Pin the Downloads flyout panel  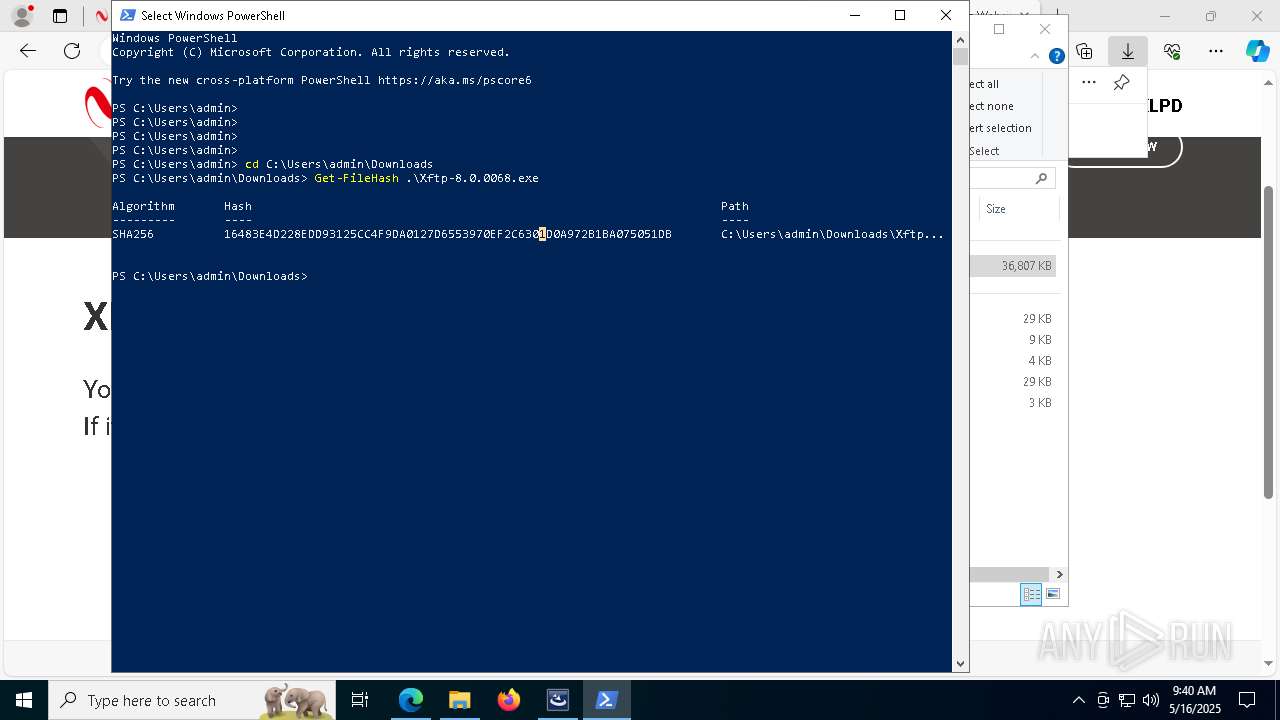1121,83
